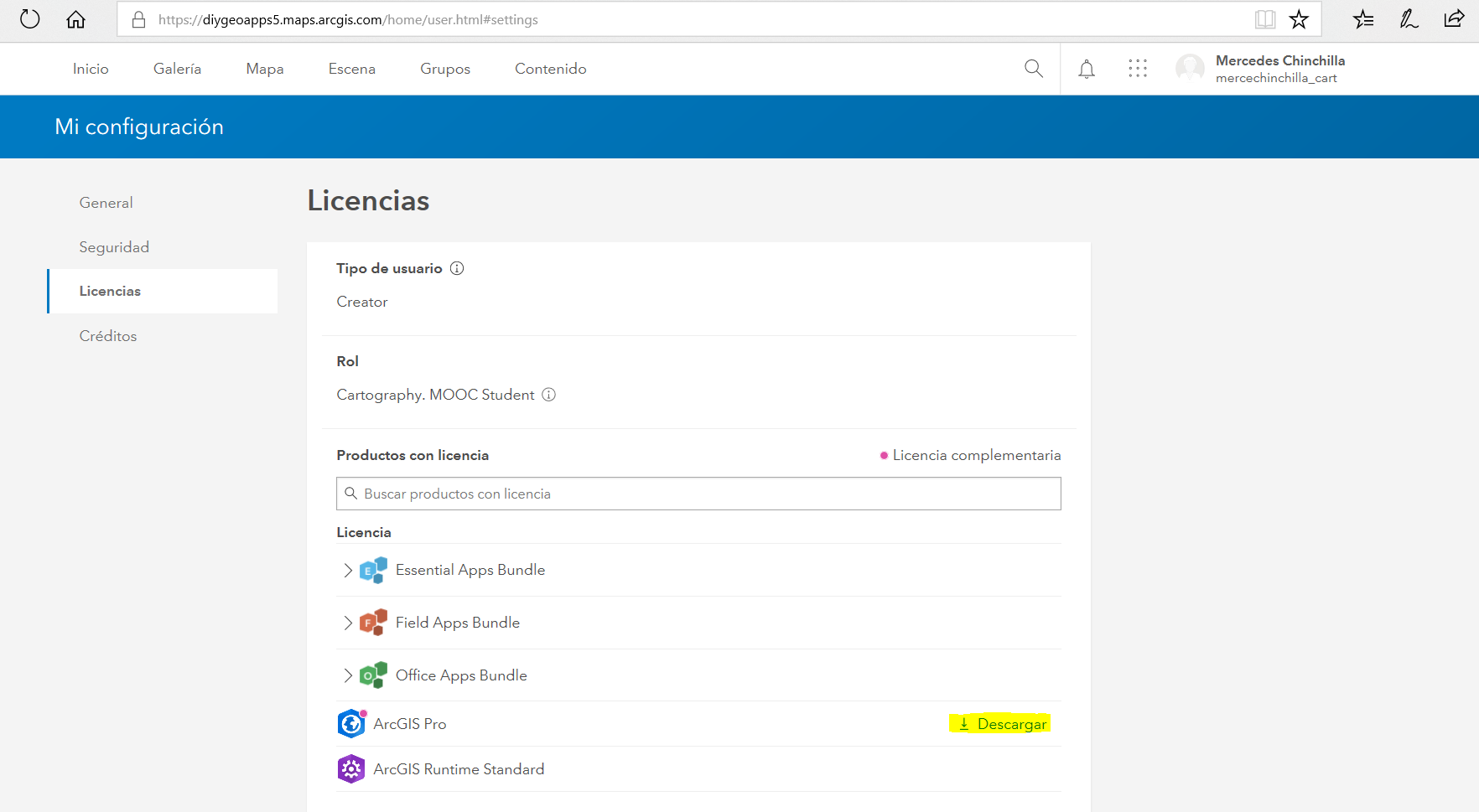
Task: Open browser favorites list
Action: click(1364, 19)
